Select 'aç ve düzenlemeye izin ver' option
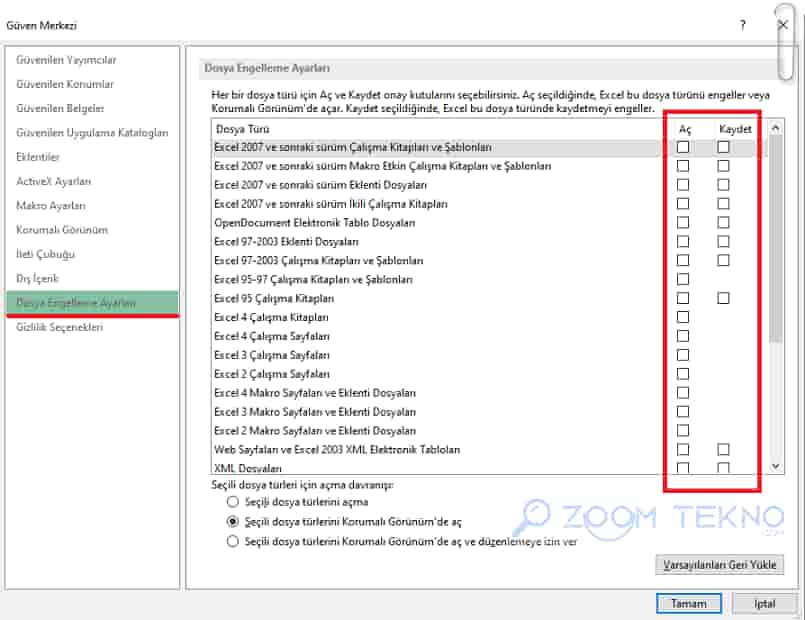The width and height of the screenshot is (805, 620). [x=233, y=541]
